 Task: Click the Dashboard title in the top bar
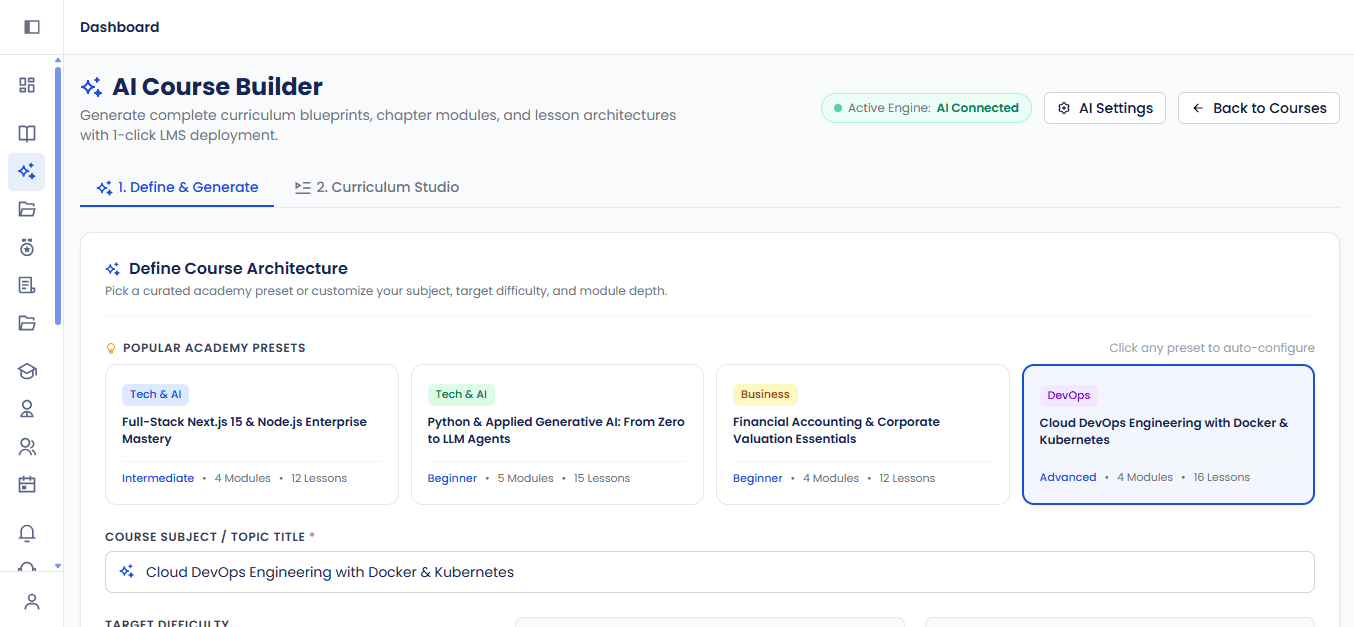coord(120,27)
